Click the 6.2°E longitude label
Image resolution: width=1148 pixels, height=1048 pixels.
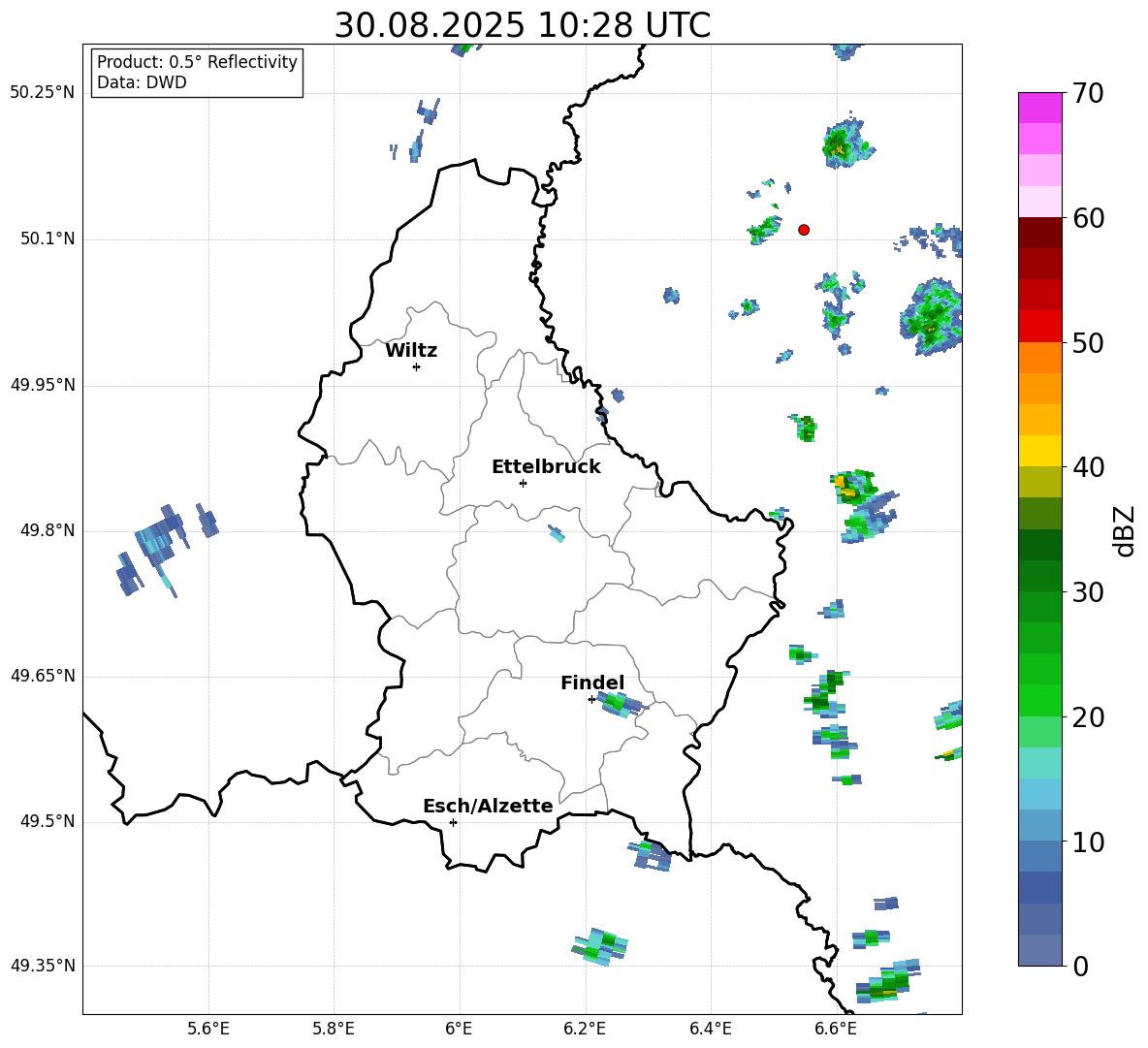[x=585, y=1030]
